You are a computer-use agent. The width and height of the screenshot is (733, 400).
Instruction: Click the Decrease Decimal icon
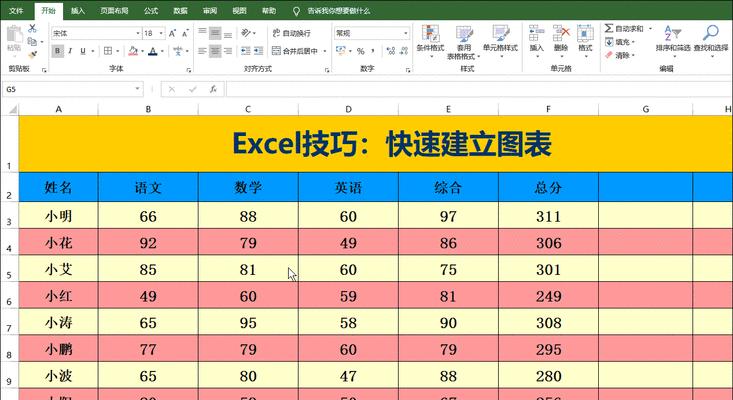(x=403, y=51)
